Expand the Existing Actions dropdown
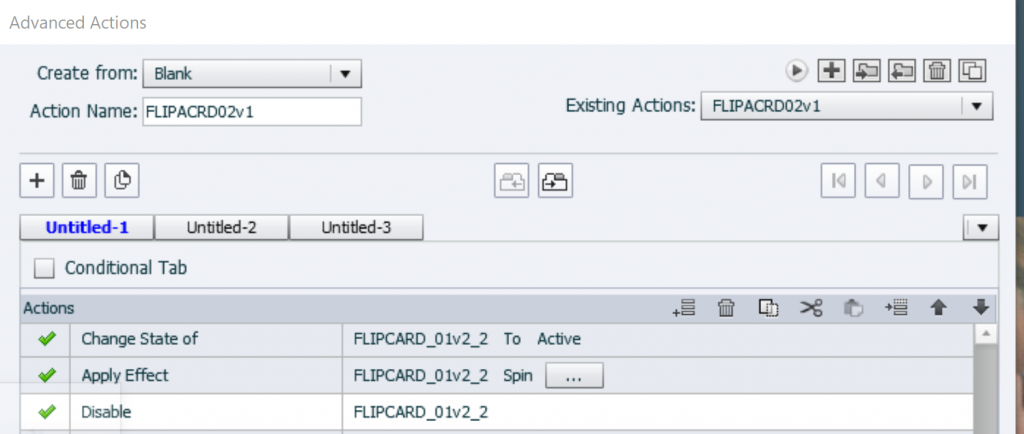Viewport: 1024px width, 434px height. 976,105
